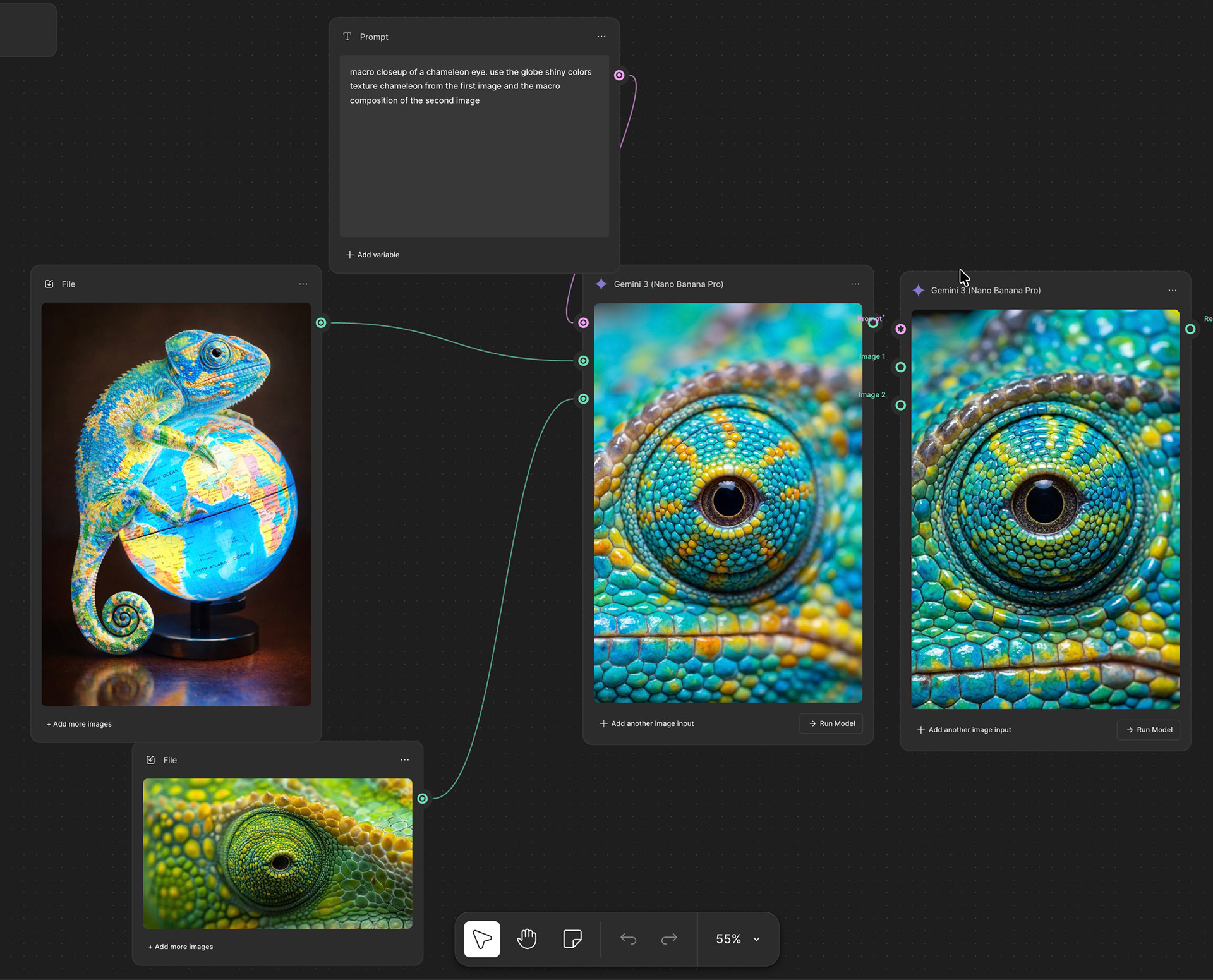This screenshot has width=1213, height=980.
Task: Open Prompt node three-dot options
Action: 601,37
